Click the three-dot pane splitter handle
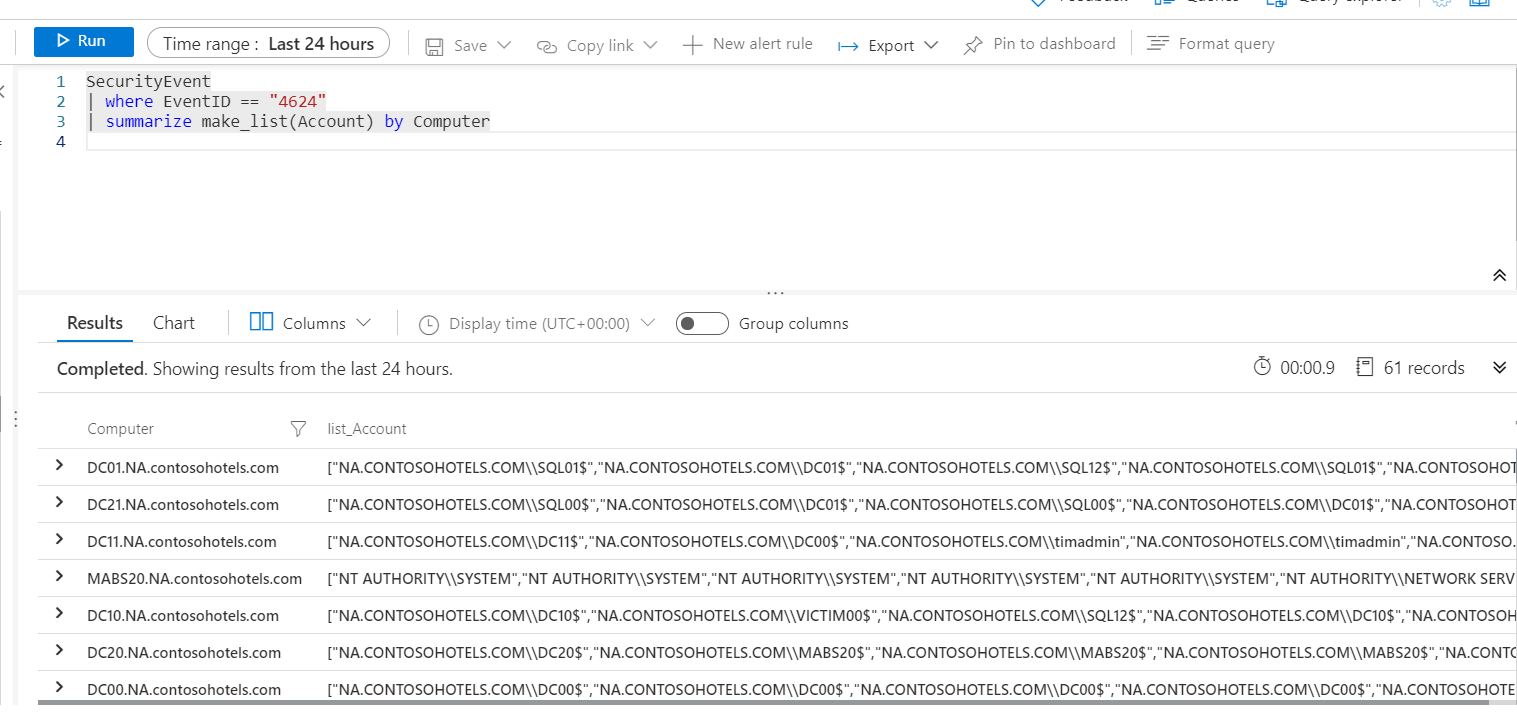1517x720 pixels. [x=775, y=293]
